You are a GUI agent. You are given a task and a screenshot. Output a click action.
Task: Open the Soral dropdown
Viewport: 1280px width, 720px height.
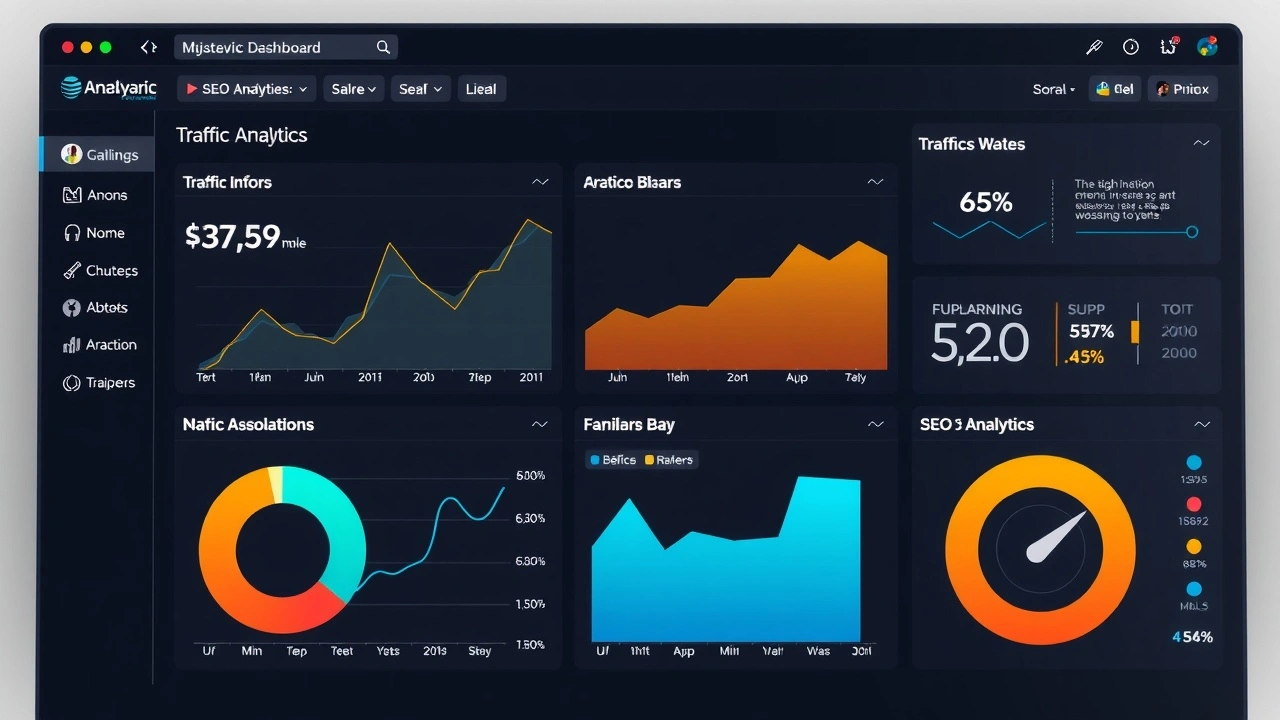(1052, 88)
